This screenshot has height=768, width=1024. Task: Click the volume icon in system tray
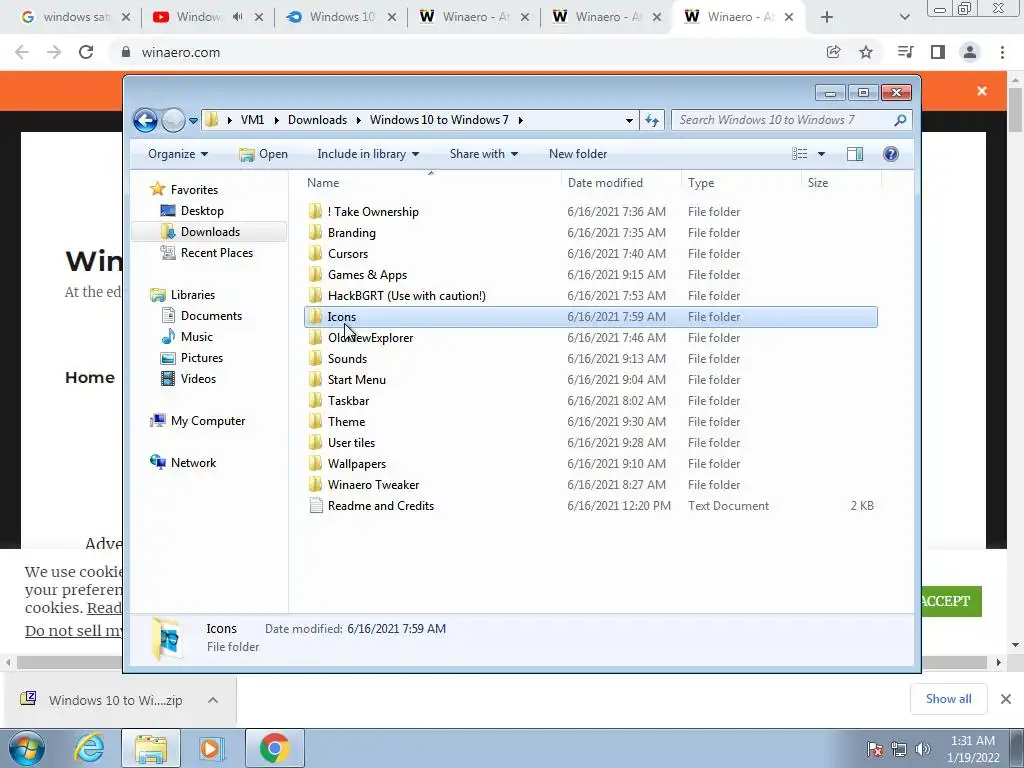coord(923,749)
